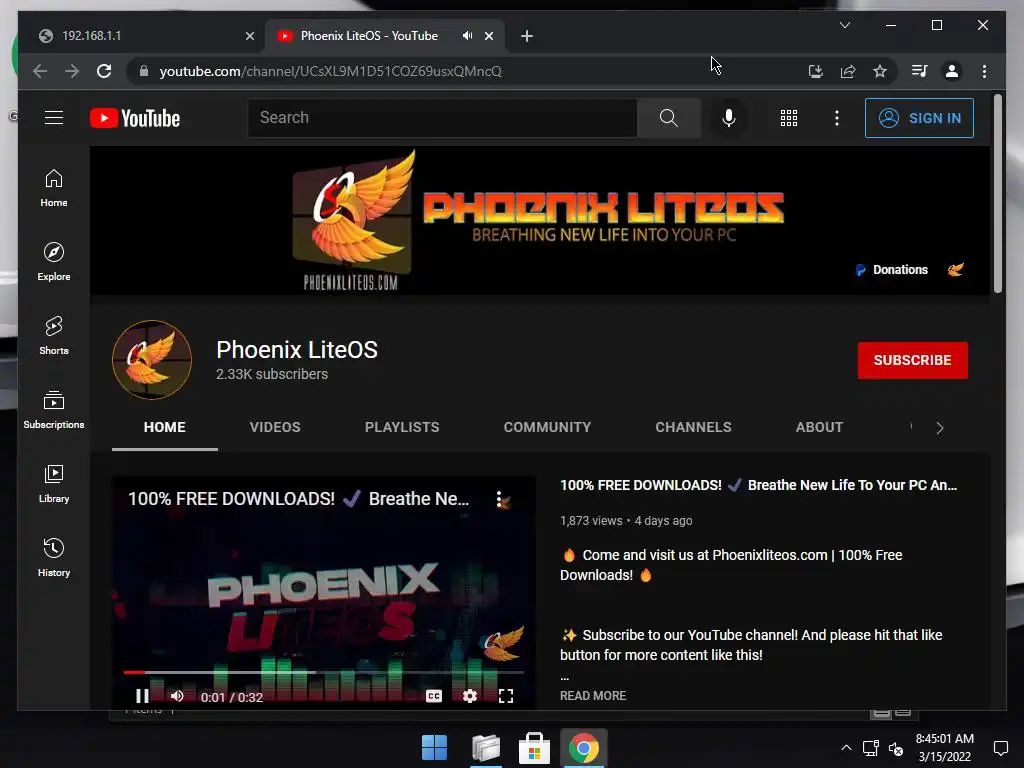Mute the video player volume
This screenshot has width=1024, height=768.
pyautogui.click(x=177, y=696)
